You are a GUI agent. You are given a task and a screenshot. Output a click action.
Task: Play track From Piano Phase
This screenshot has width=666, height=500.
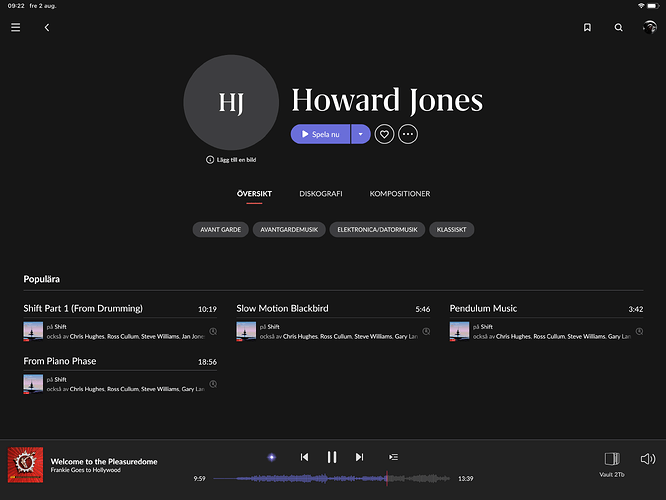click(x=60, y=361)
